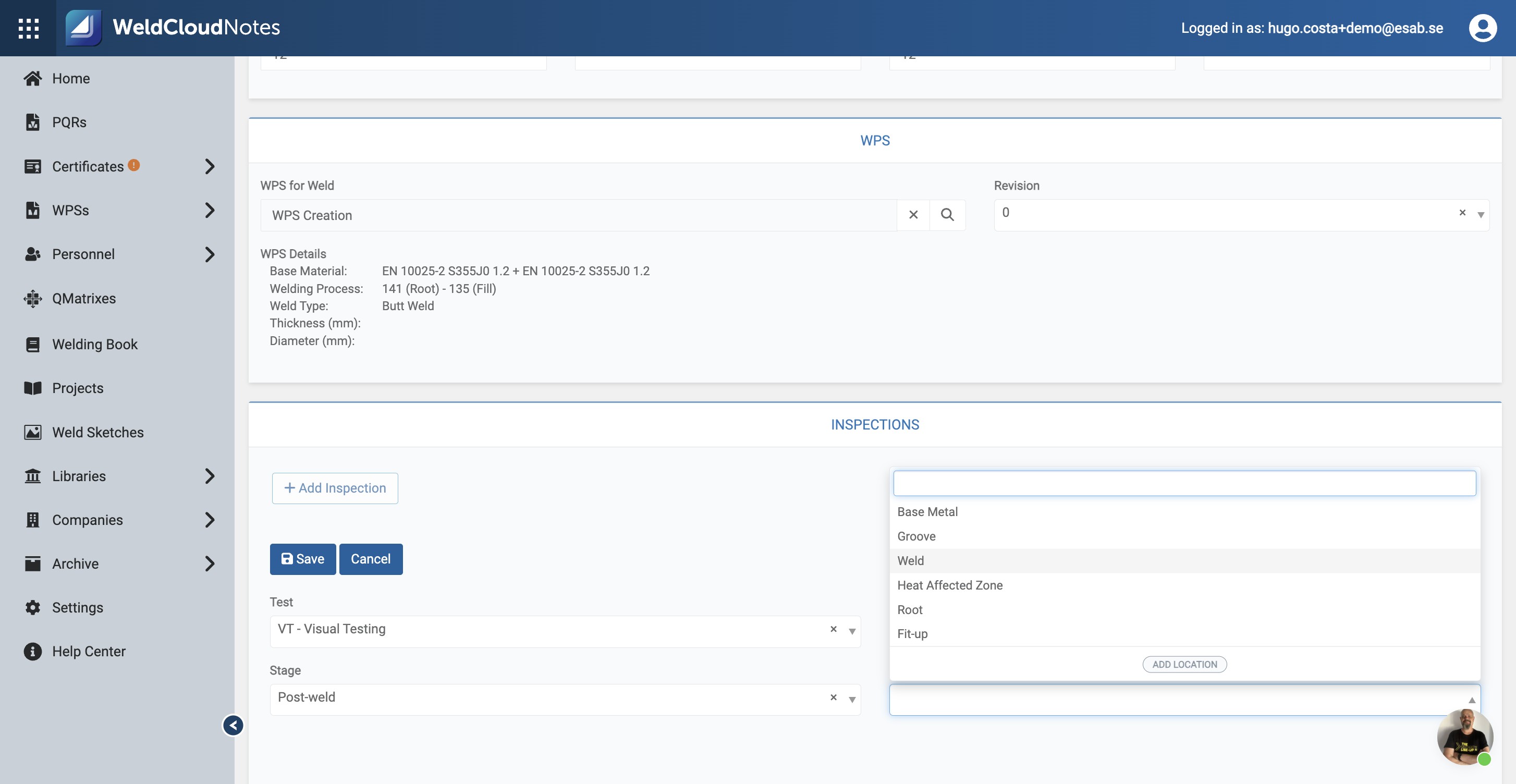Viewport: 1516px width, 784px height.
Task: Clear the Revision dropdown value
Action: pos(1462,213)
